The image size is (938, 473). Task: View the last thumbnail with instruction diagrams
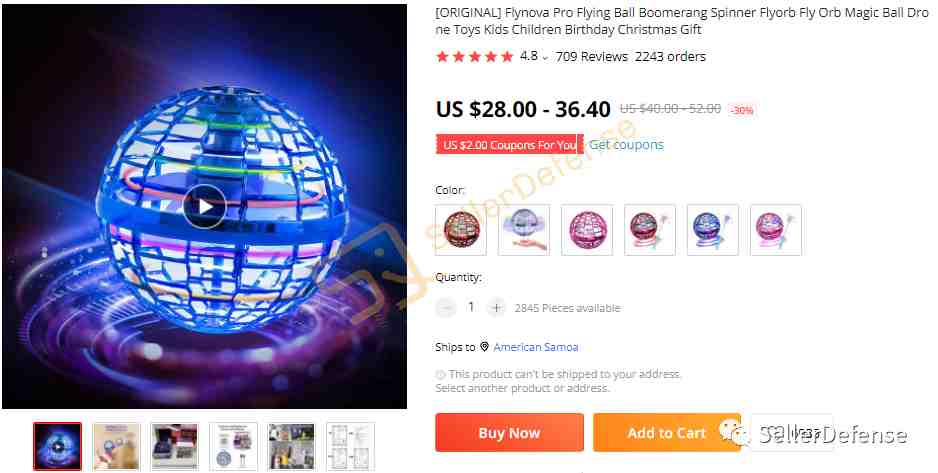[x=351, y=446]
